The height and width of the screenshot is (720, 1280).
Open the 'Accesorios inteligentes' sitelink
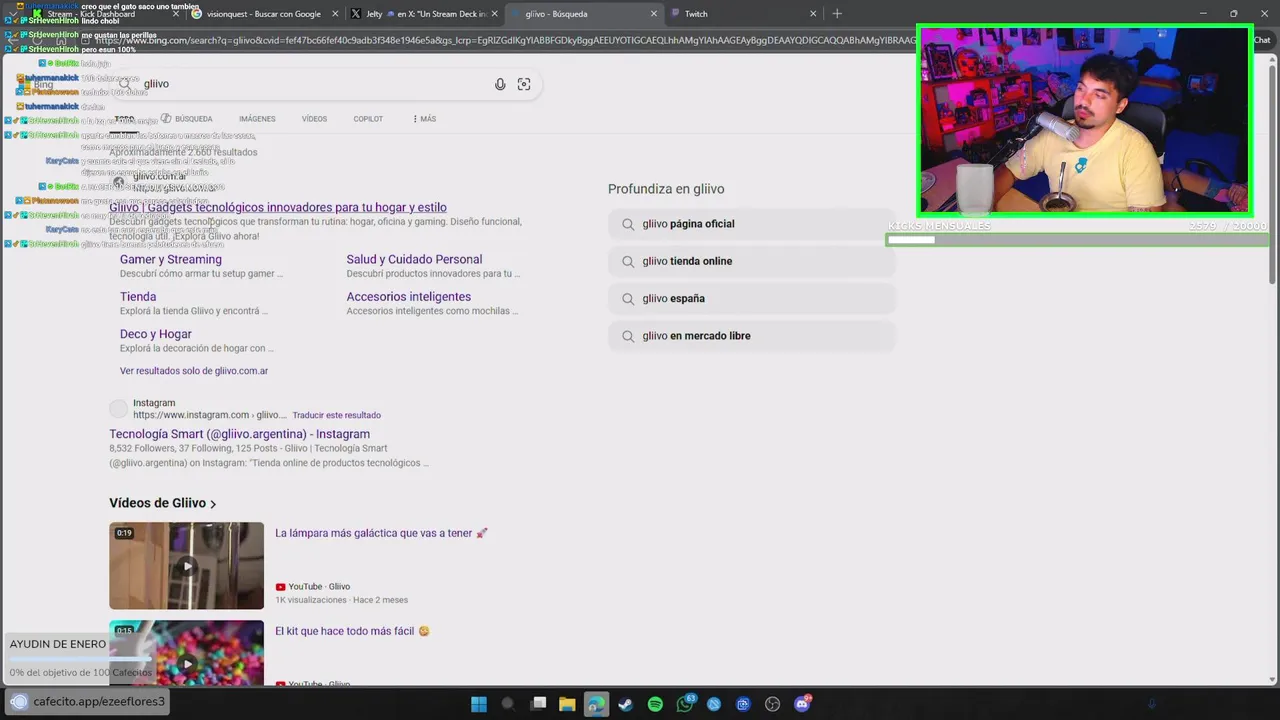point(408,297)
